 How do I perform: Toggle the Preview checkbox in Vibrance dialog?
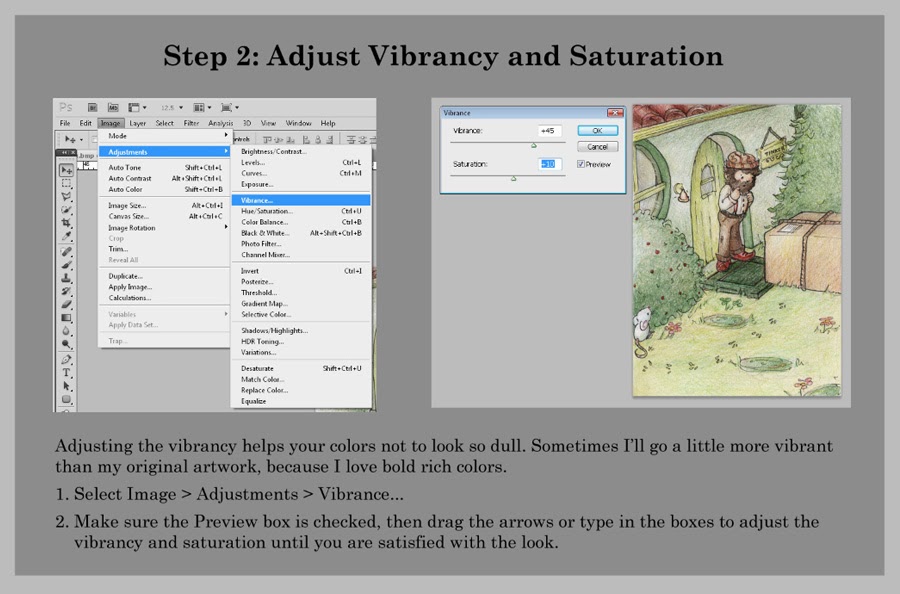[581, 164]
